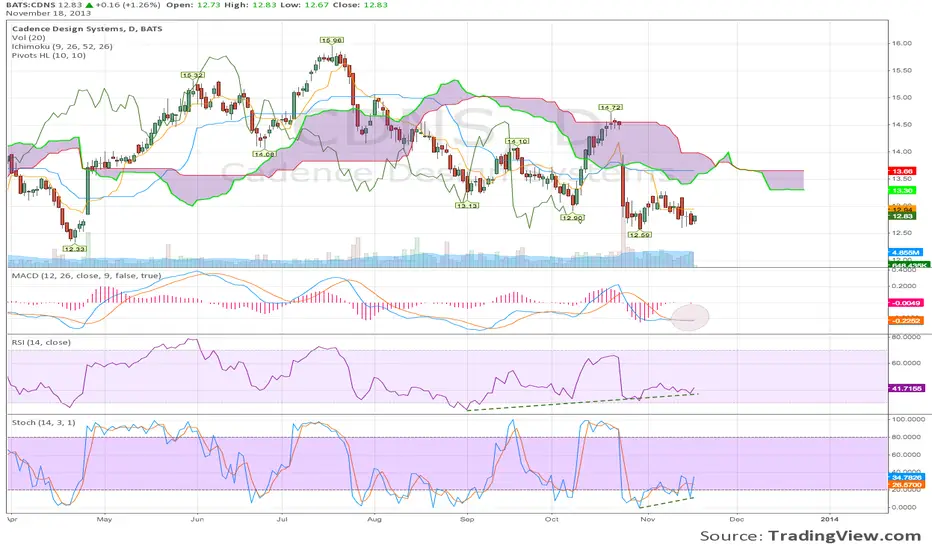Click the 12.90 pivot low marker
The height and width of the screenshot is (550, 932).
(572, 218)
